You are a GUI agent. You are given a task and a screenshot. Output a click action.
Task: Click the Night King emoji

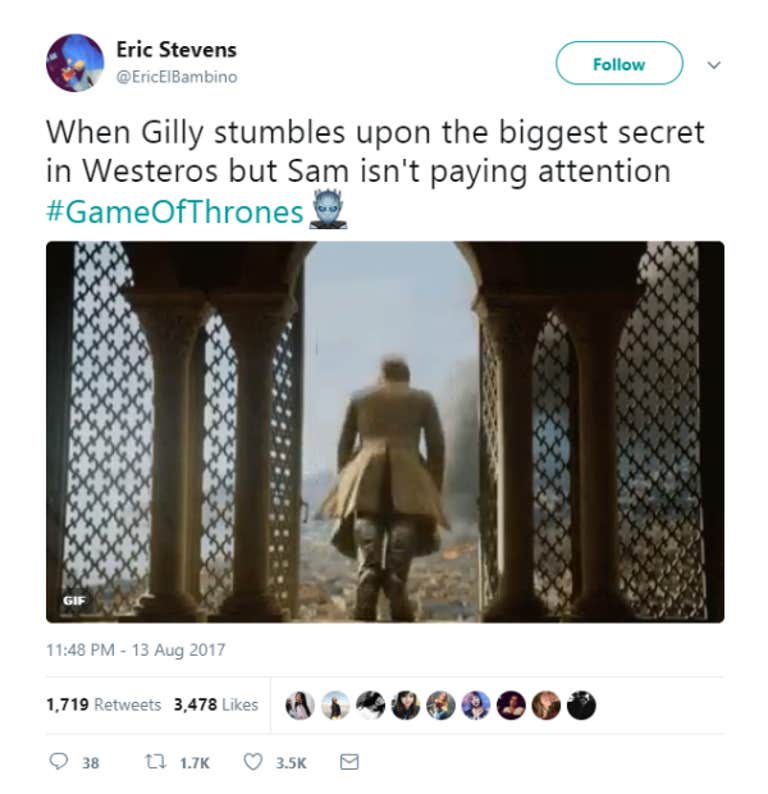click(x=328, y=209)
